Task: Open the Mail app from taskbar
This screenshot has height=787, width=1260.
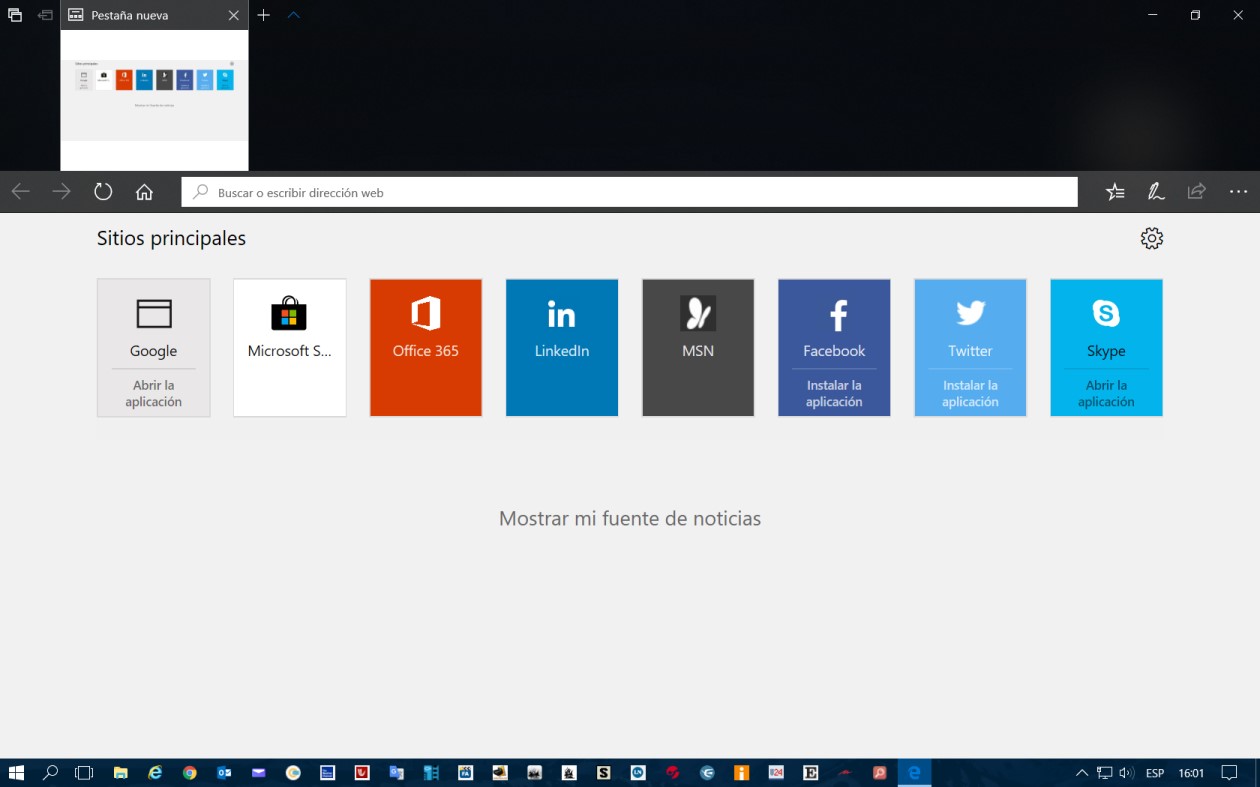Action: tap(259, 772)
